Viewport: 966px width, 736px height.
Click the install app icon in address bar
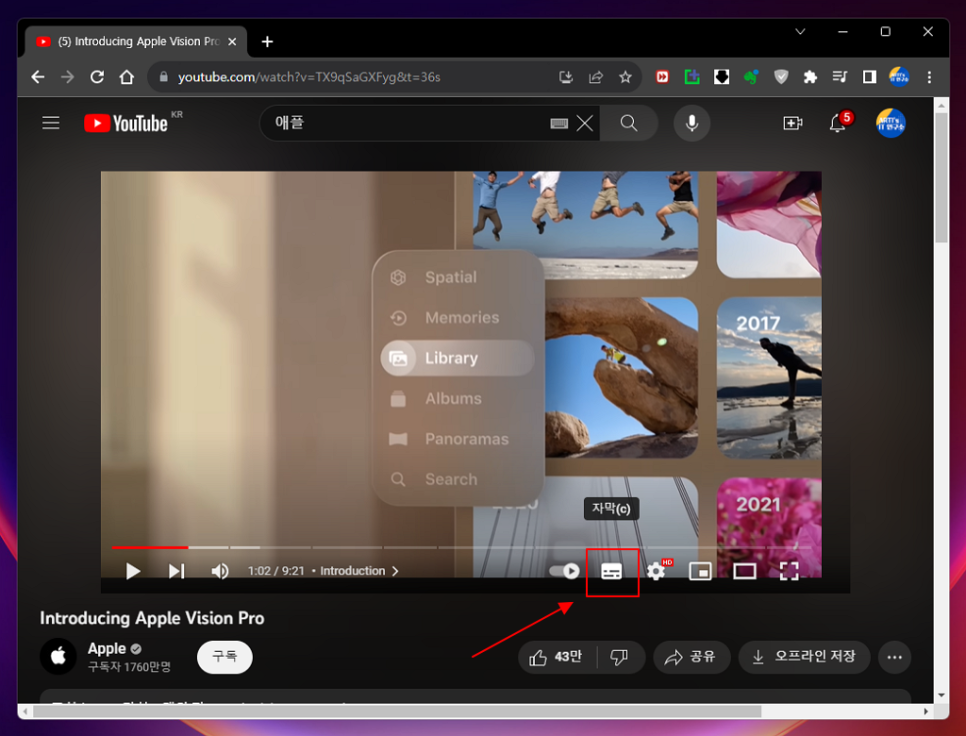(x=566, y=77)
